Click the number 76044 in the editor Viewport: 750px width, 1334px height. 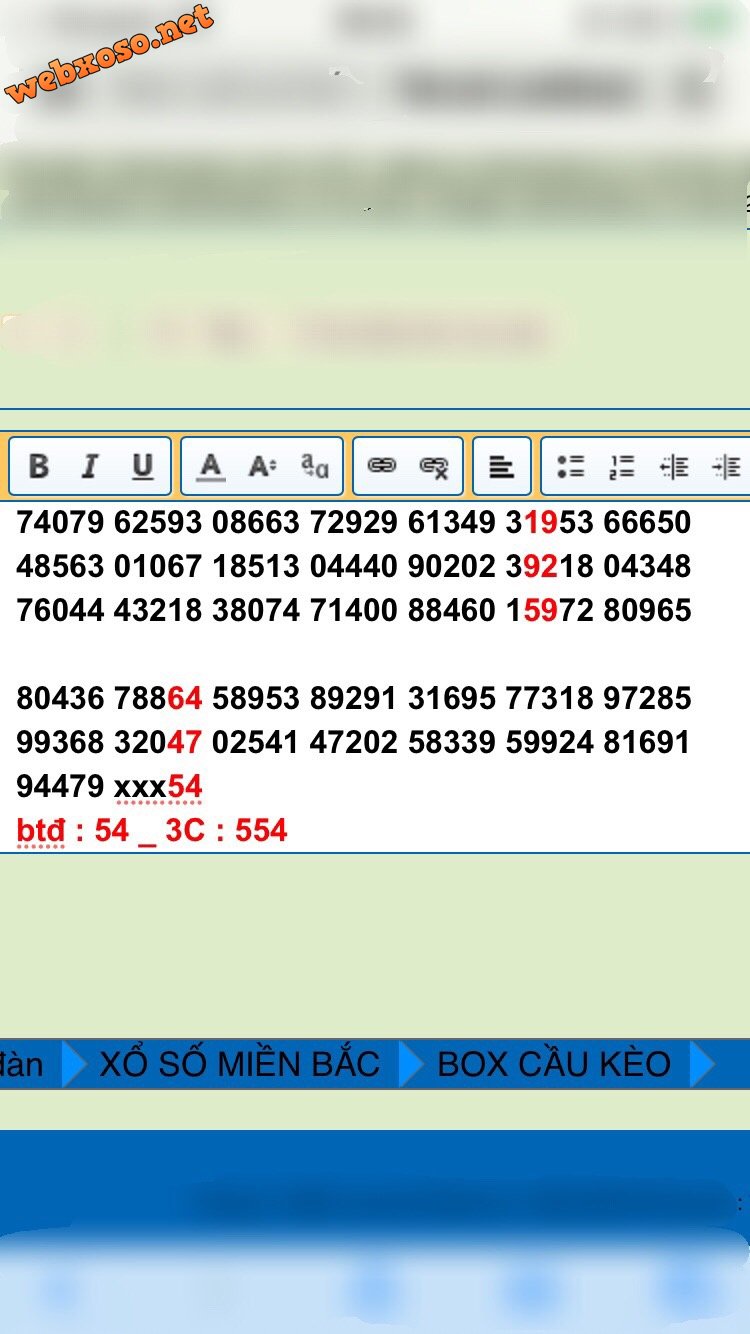60,610
